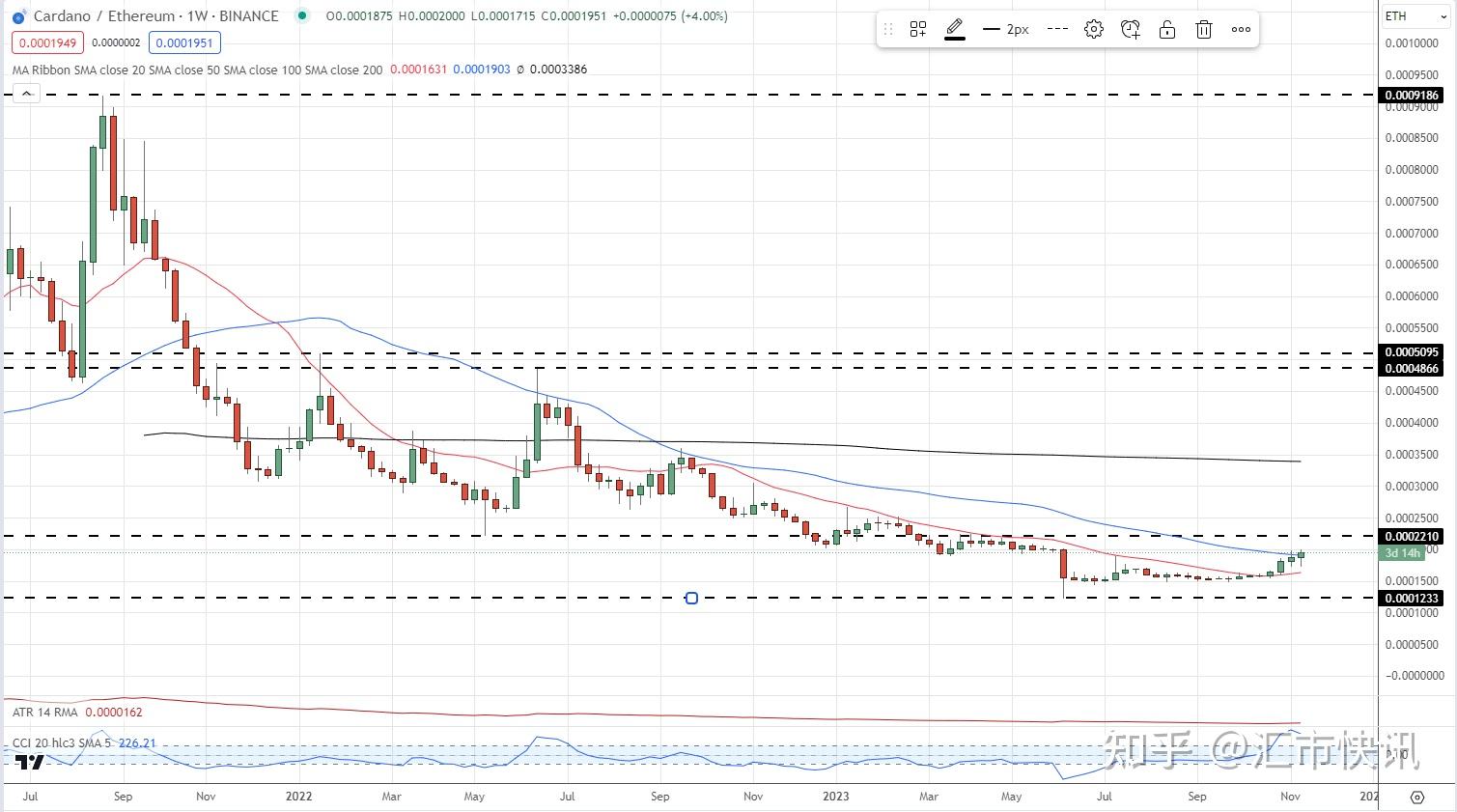
Task: Select the horizontal line anchor handle near 0.0001233
Action: click(691, 599)
